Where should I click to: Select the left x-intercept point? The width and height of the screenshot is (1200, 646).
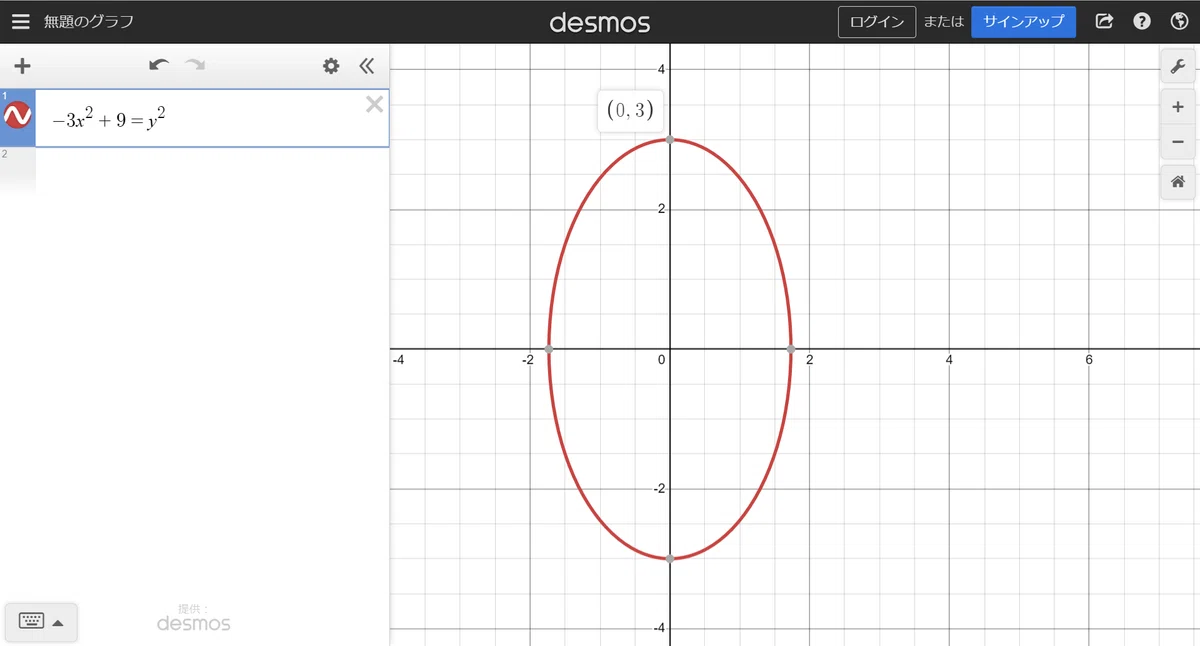[549, 349]
